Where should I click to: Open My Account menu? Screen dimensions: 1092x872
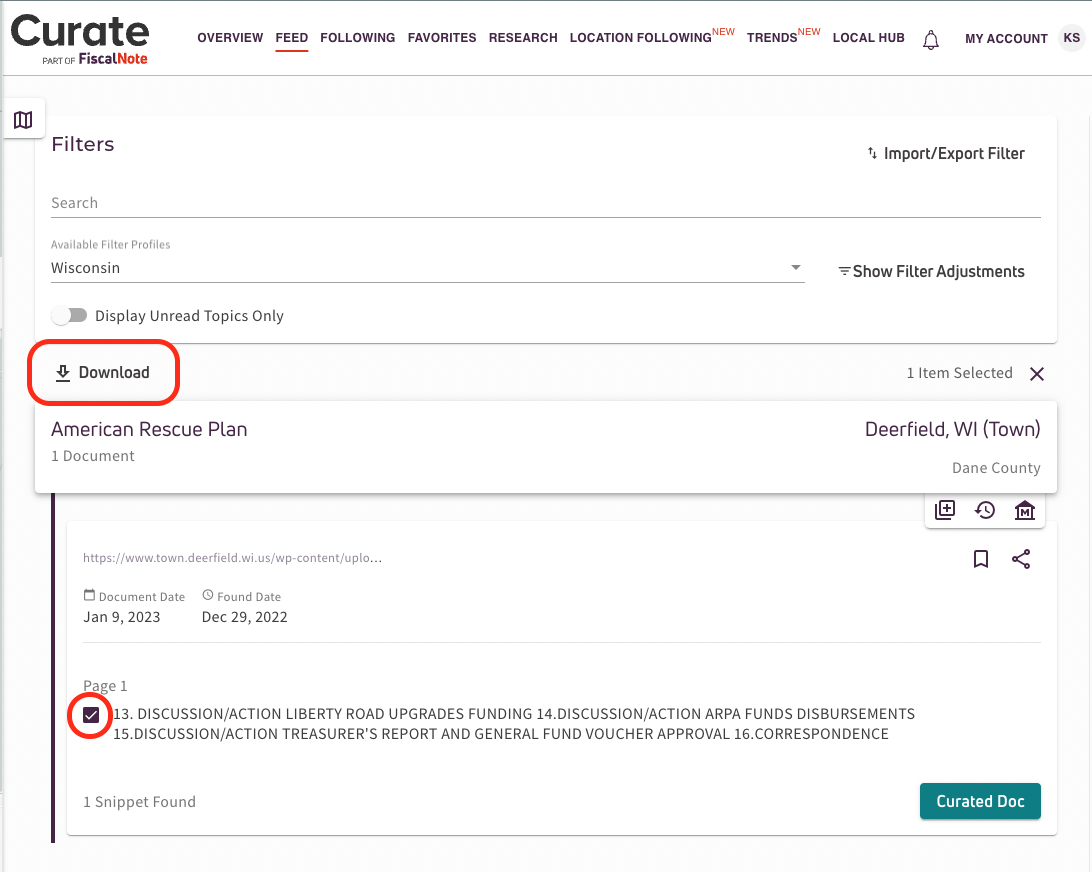click(1006, 39)
